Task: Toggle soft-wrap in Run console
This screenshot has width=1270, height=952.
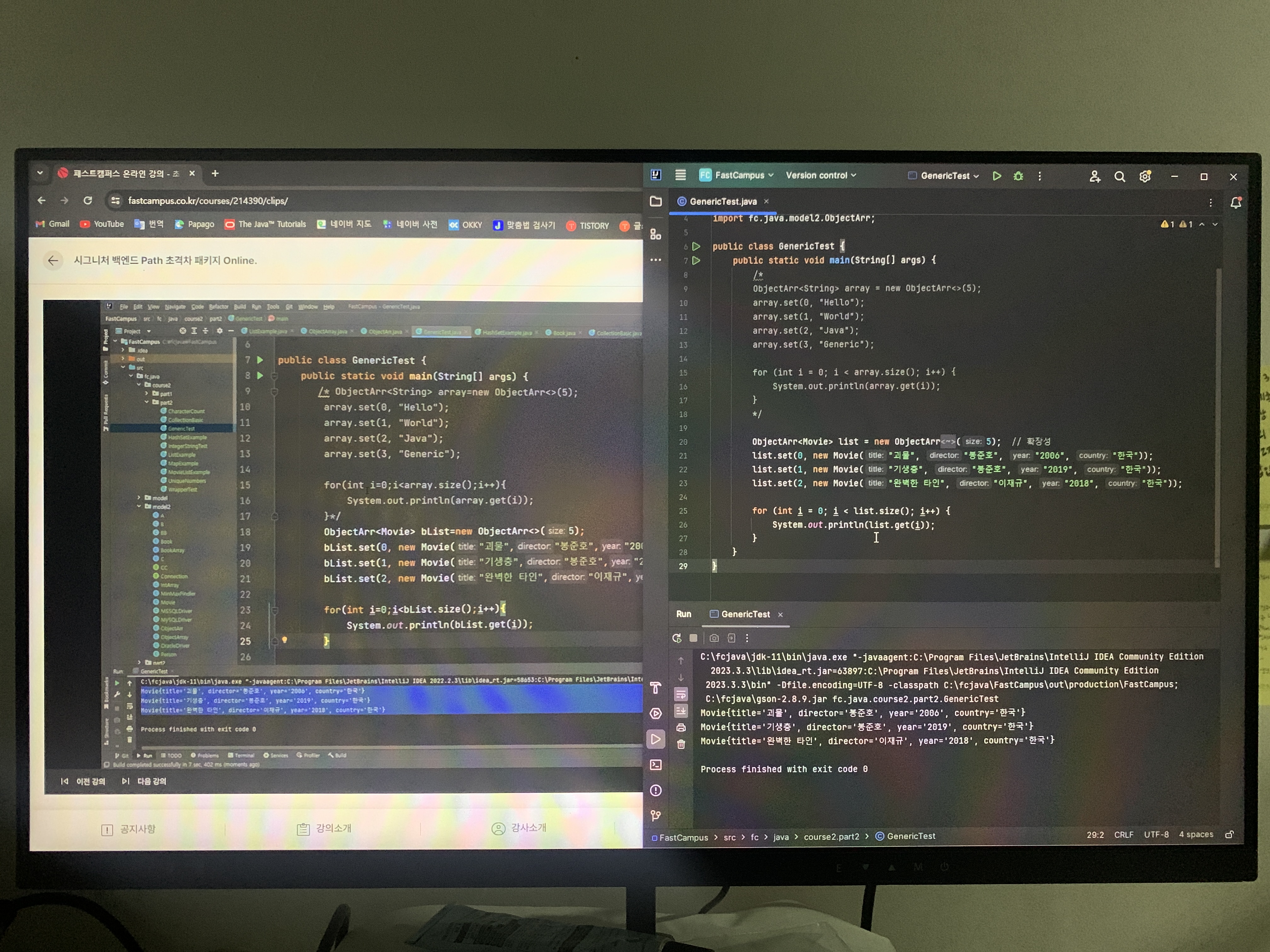Action: tap(681, 695)
